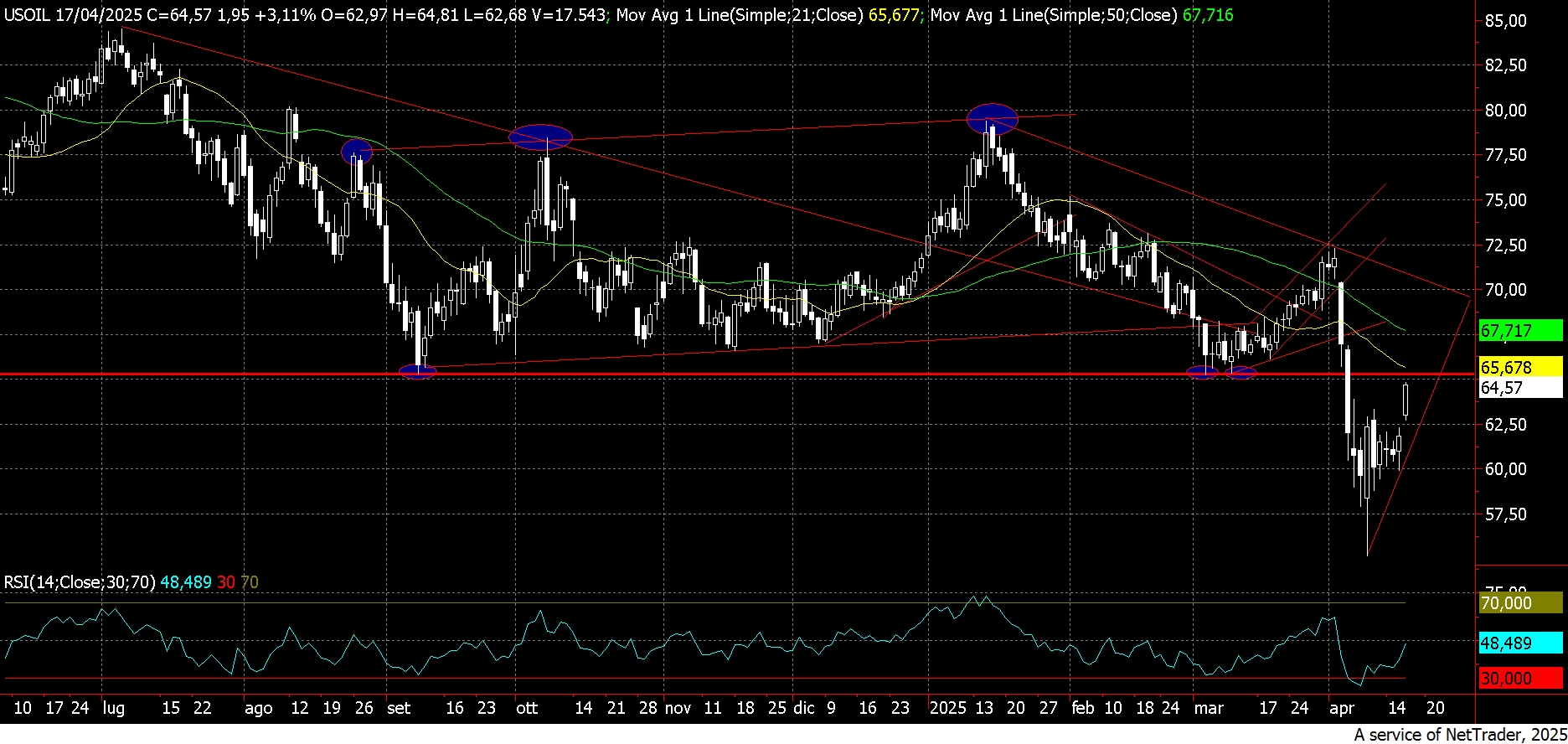Click the 70,00 price axis label
Viewport: 1568px width, 744px height.
click(x=1505, y=290)
